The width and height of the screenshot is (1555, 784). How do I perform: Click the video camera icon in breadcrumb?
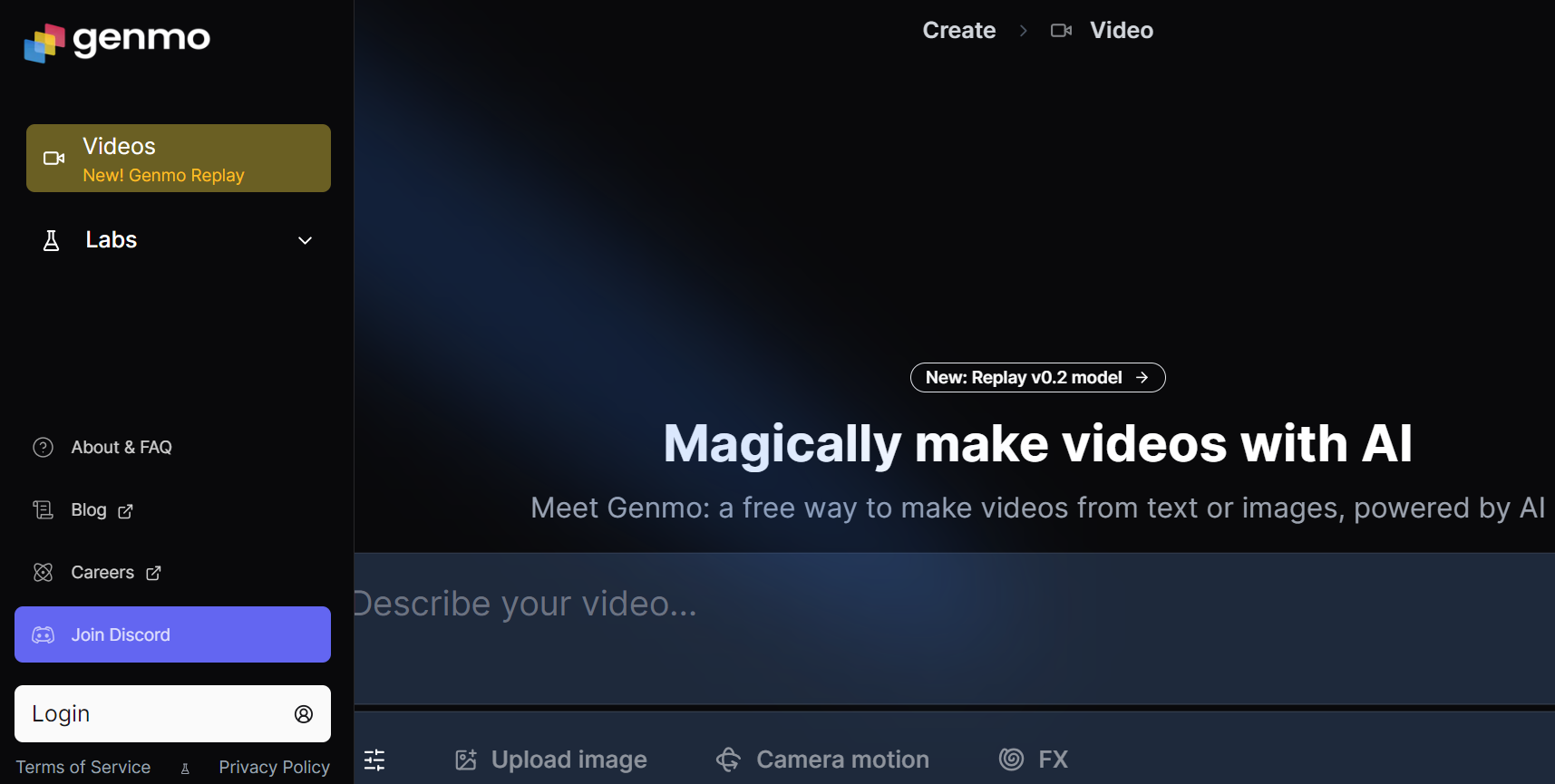(1061, 31)
